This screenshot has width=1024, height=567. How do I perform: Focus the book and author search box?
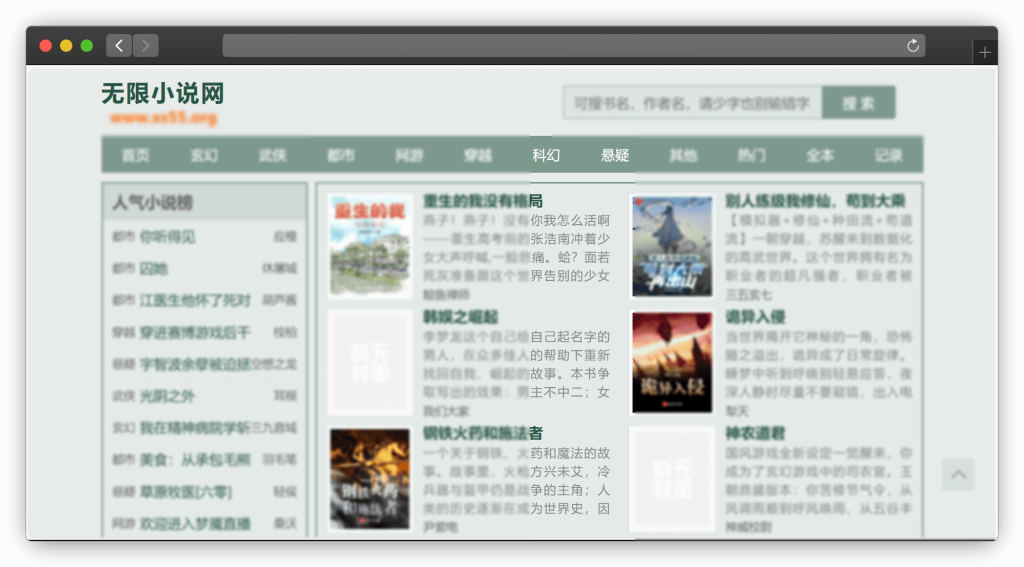pos(692,103)
